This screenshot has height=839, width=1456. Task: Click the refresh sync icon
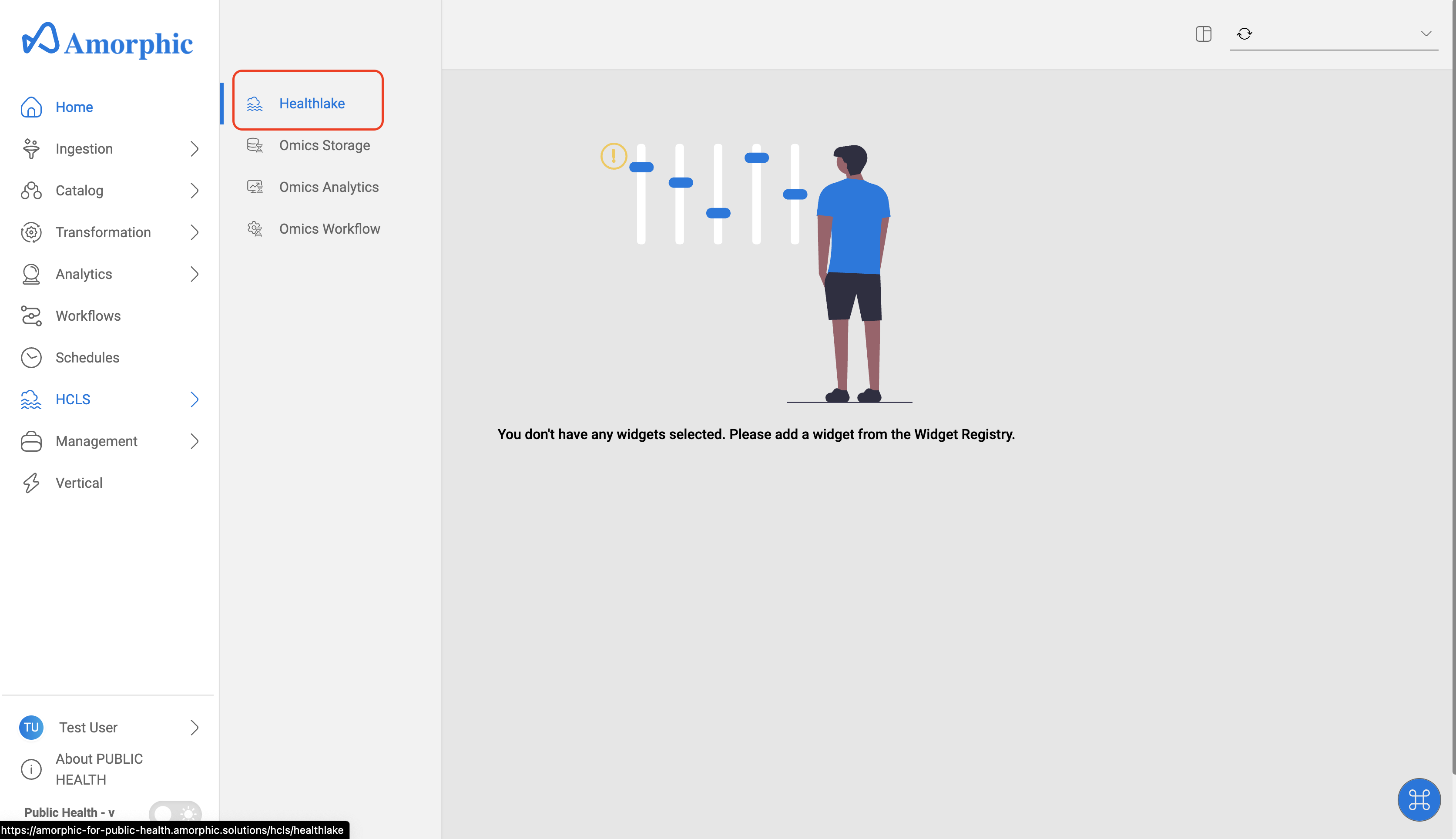(x=1244, y=34)
